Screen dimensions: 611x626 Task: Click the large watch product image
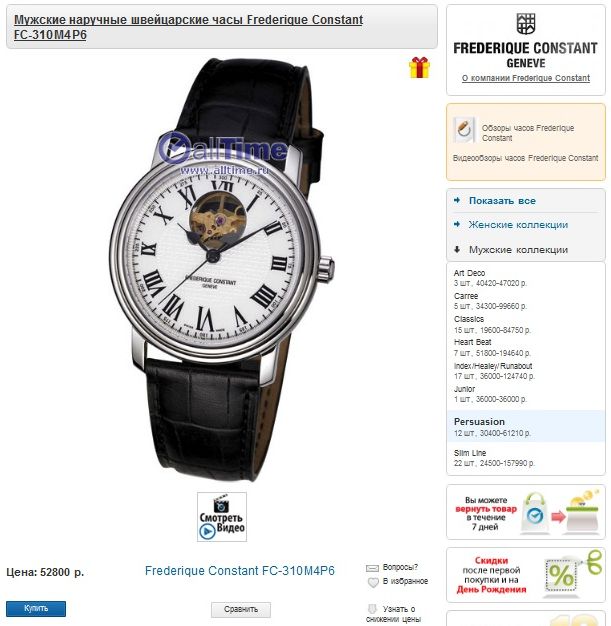click(222, 271)
